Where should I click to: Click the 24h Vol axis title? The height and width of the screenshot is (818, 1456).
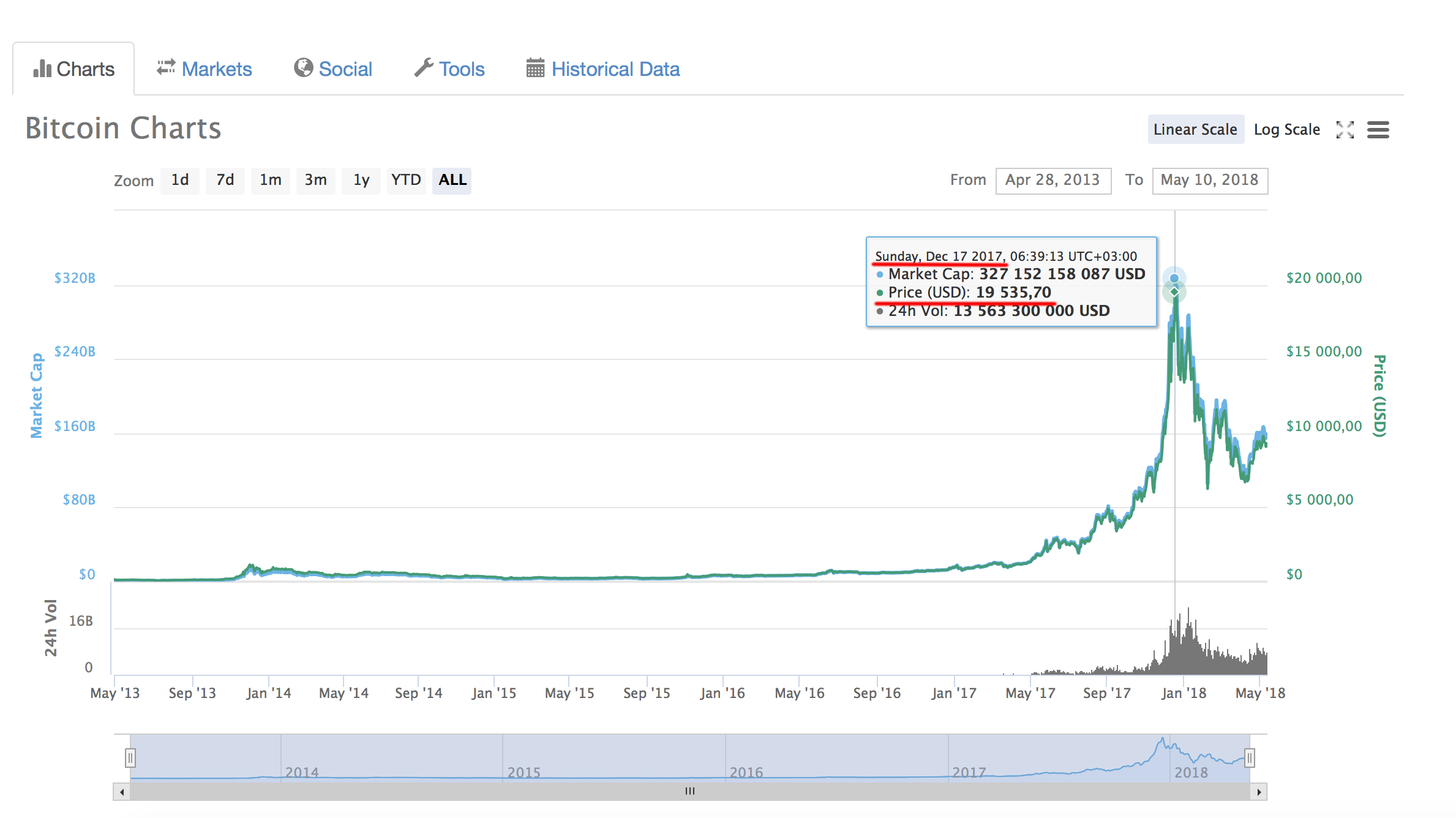(x=51, y=628)
